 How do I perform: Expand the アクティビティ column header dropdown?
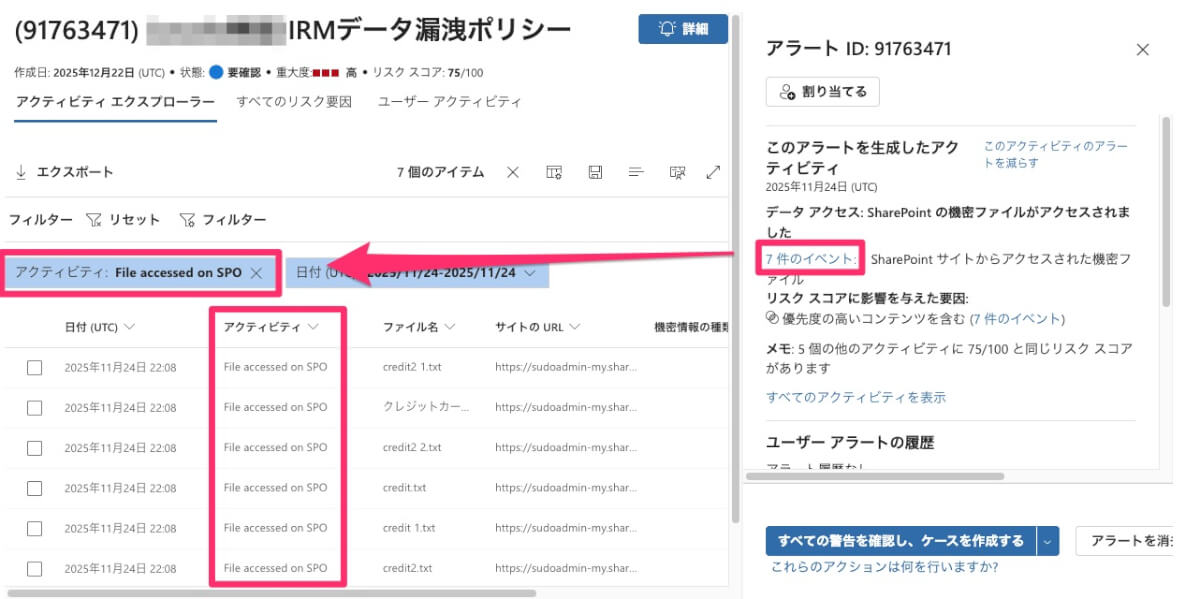(313, 327)
